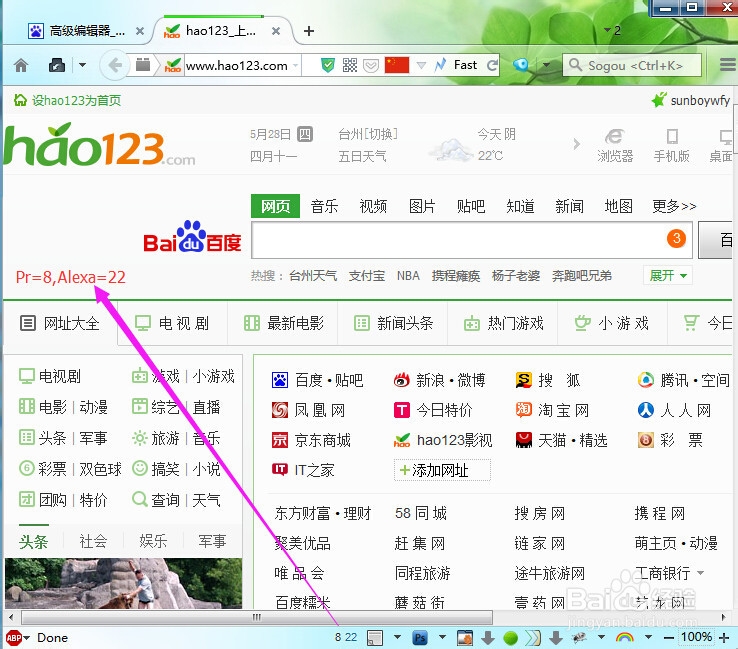Close the hao123 tab

pos(276,31)
